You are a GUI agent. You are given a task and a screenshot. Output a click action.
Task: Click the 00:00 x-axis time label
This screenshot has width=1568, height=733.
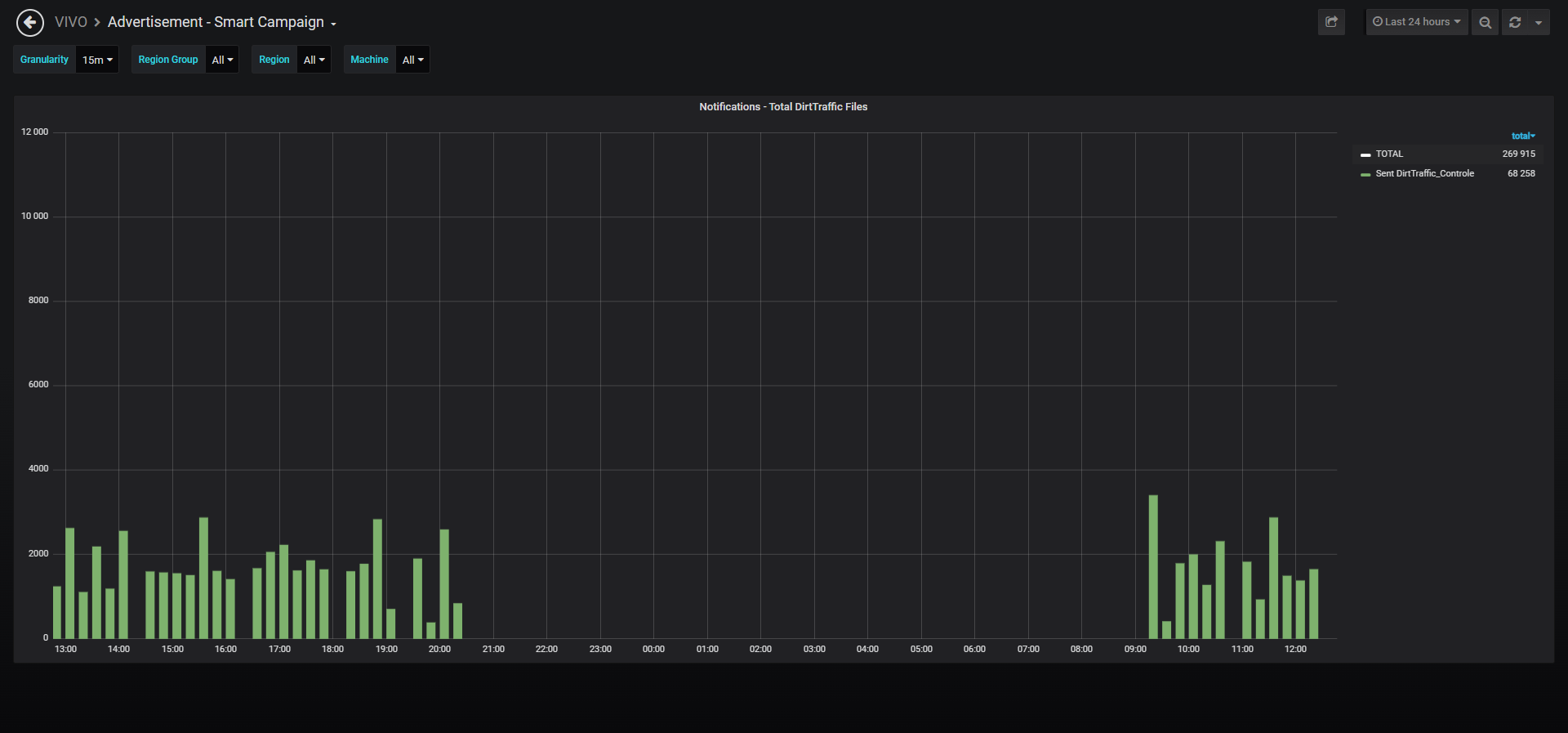click(653, 649)
